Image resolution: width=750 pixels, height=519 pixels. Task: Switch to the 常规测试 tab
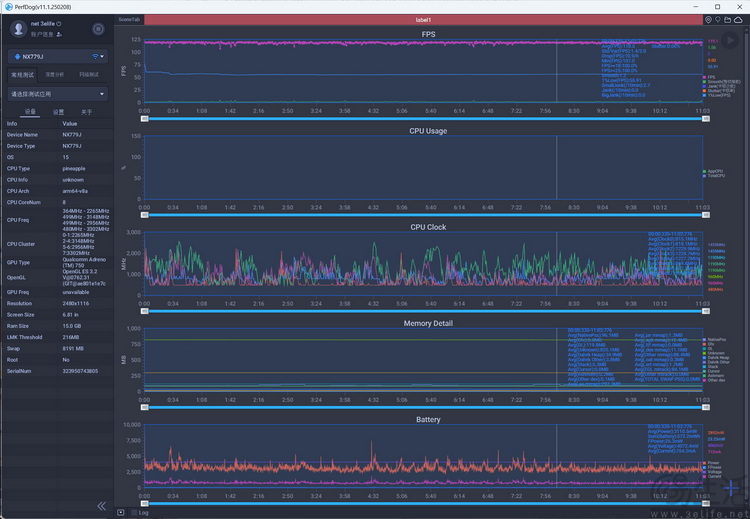point(22,75)
